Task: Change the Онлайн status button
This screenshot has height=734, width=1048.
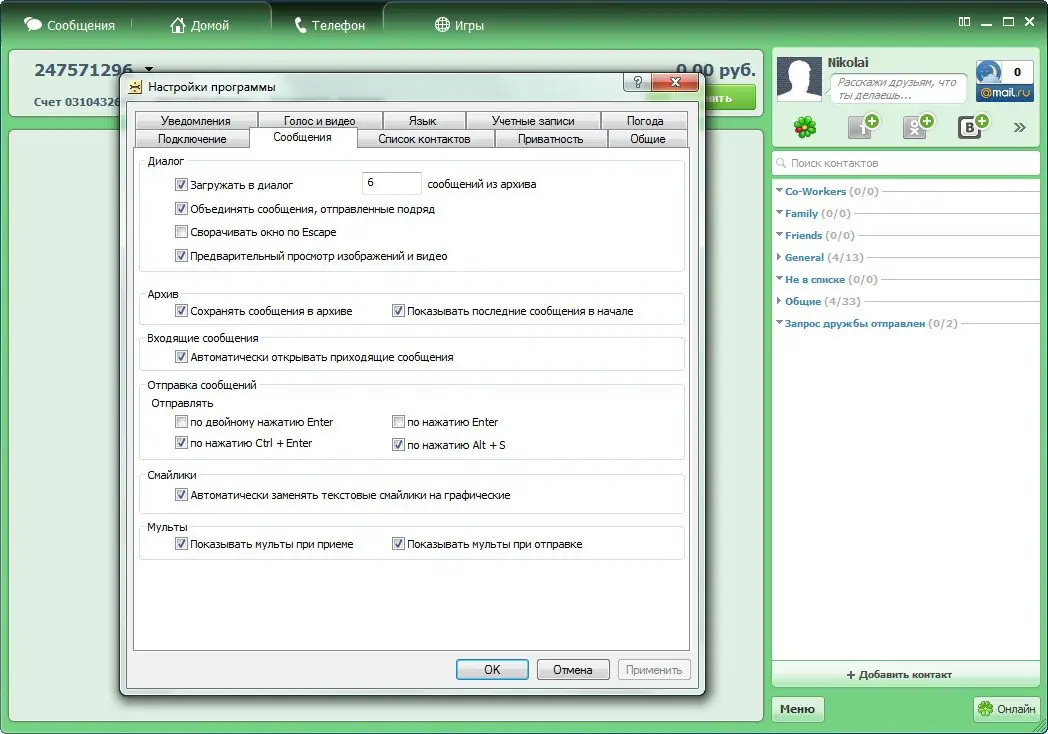Action: 1006,709
